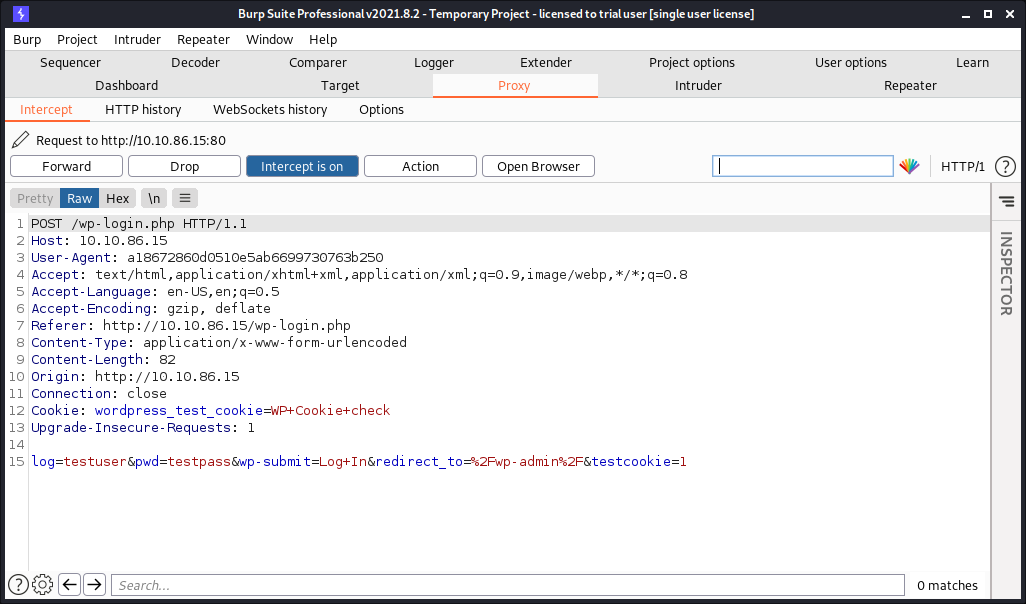Open the HTTP history sub-tab
This screenshot has height=604, width=1026.
(x=143, y=109)
